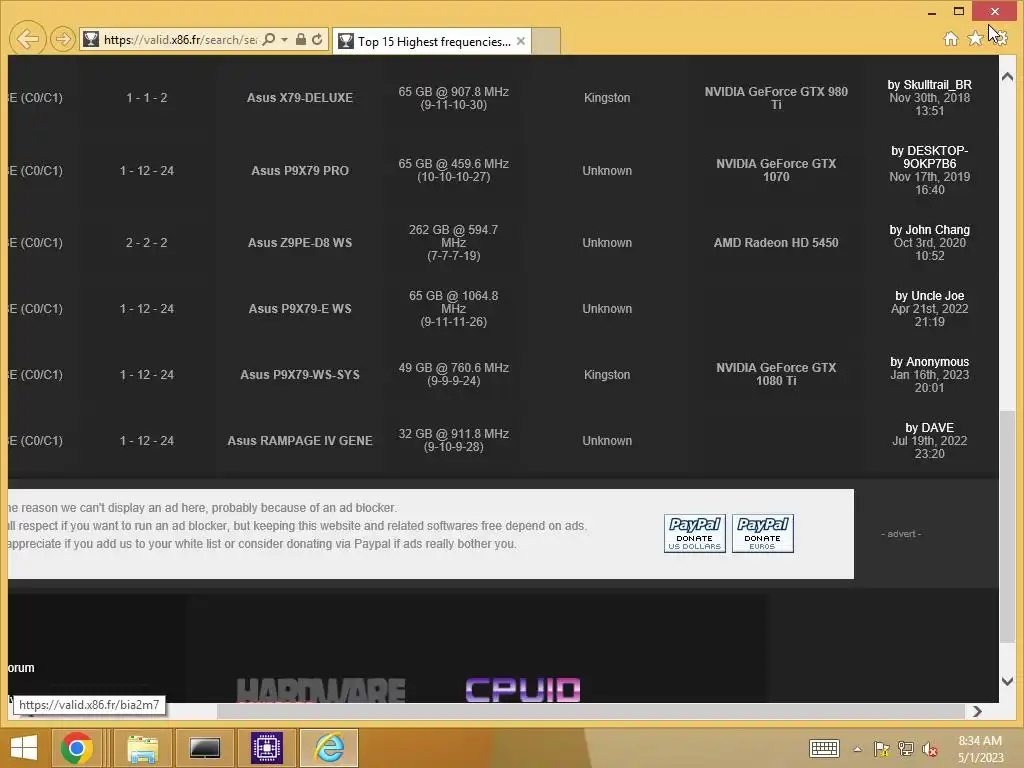Open Favorites star icon
The image size is (1024, 768).
[974, 39]
